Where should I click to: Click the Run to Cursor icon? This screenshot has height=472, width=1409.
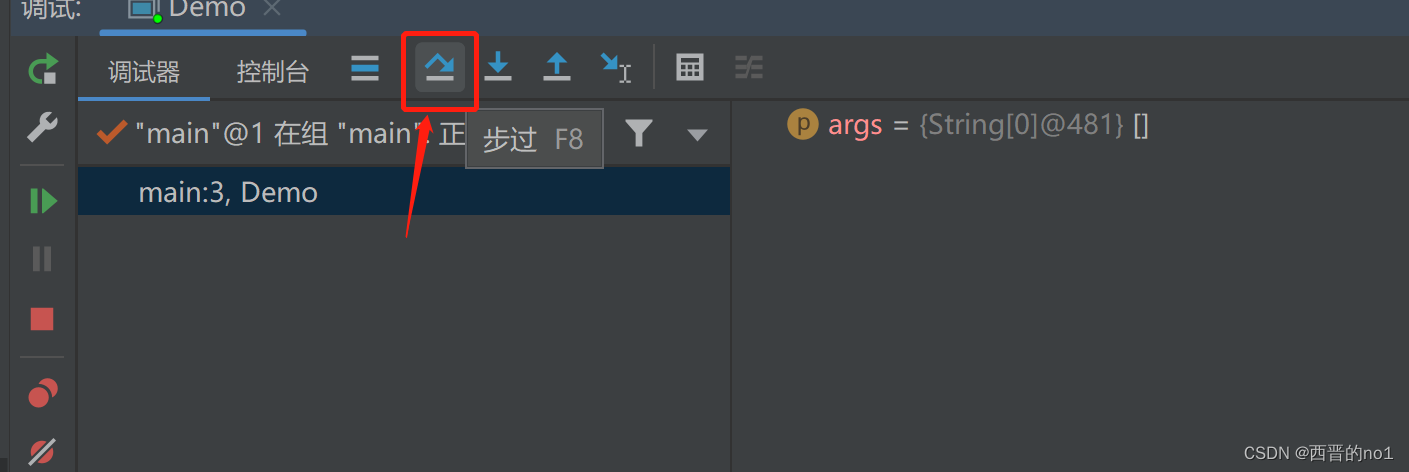click(x=615, y=68)
